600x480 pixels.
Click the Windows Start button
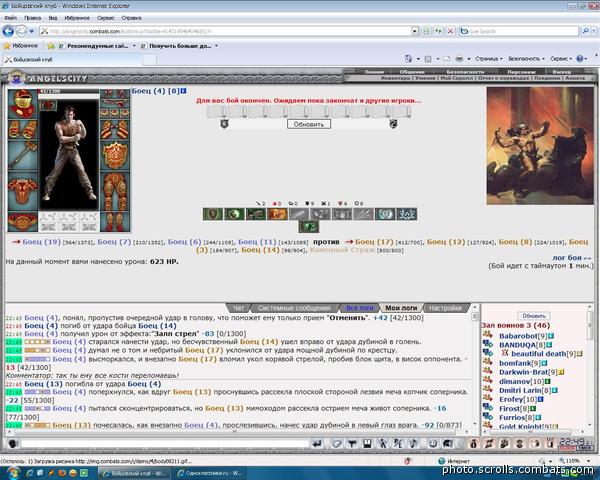pos(13,473)
